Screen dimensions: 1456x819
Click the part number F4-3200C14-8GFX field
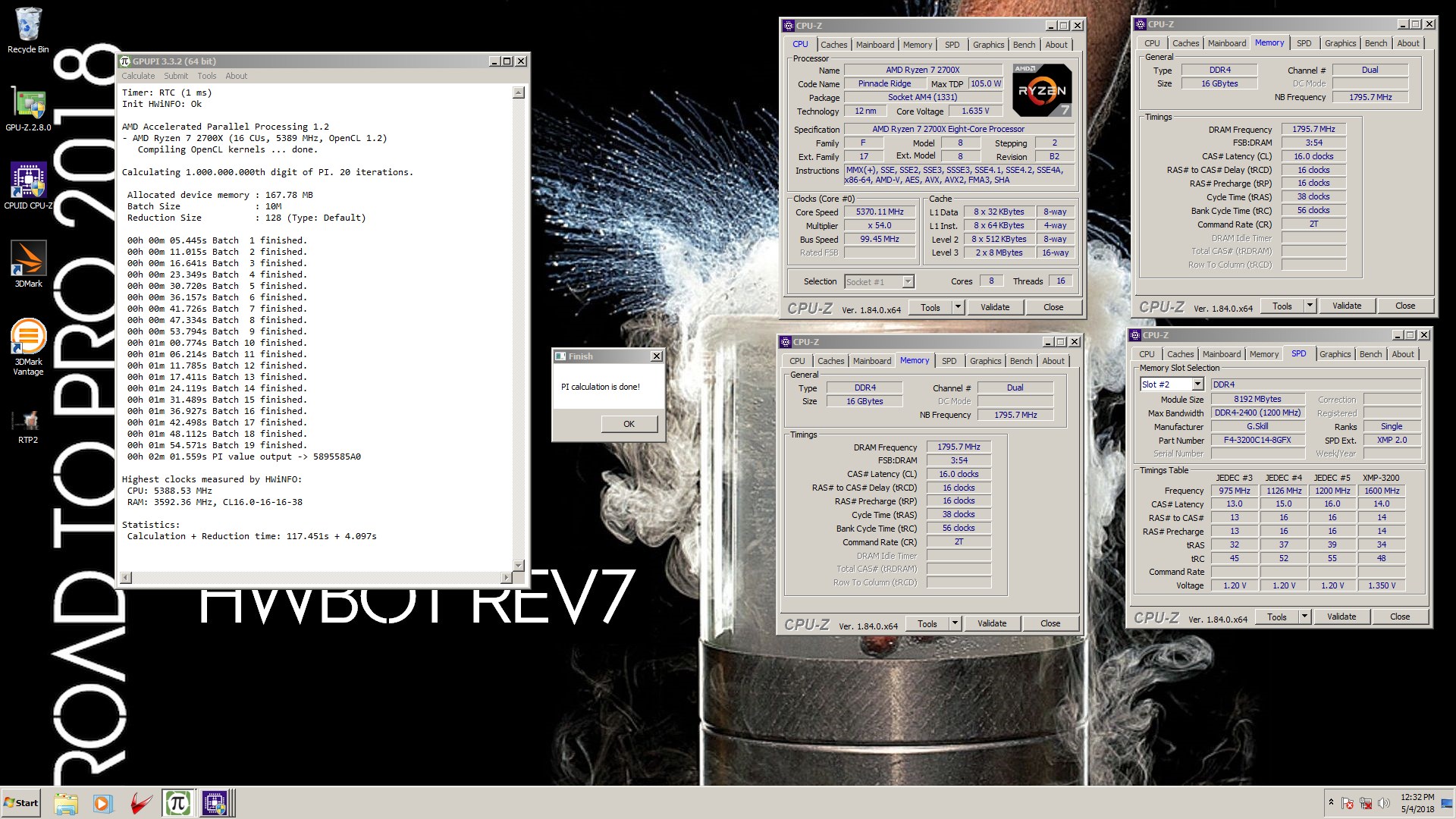[x=1257, y=440]
